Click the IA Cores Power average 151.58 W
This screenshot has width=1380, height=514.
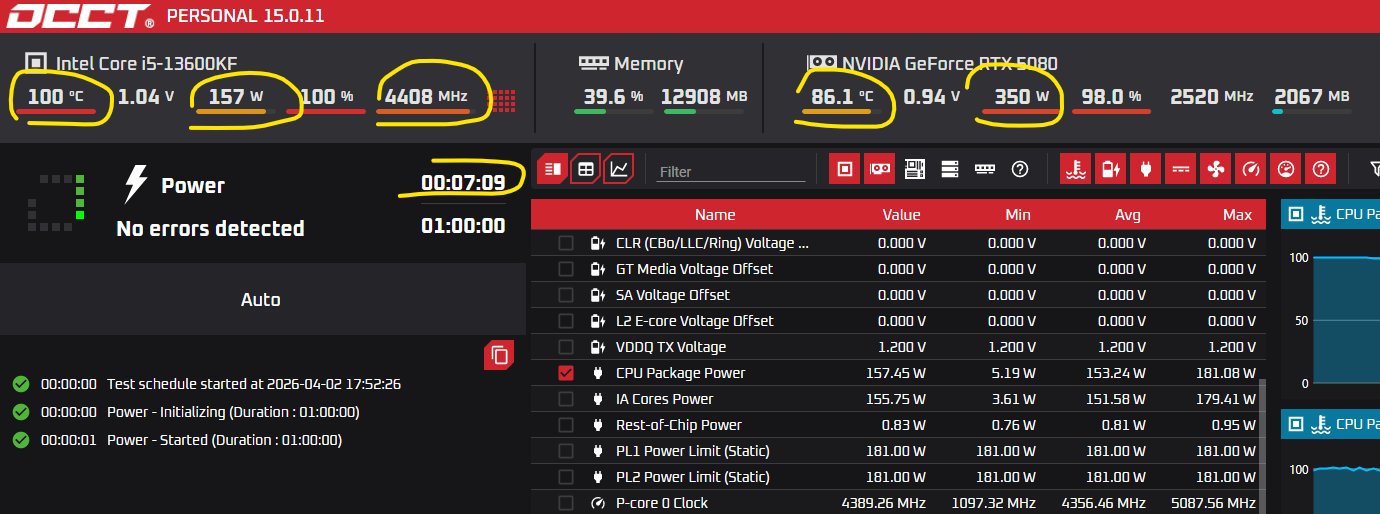pyautogui.click(x=1115, y=399)
